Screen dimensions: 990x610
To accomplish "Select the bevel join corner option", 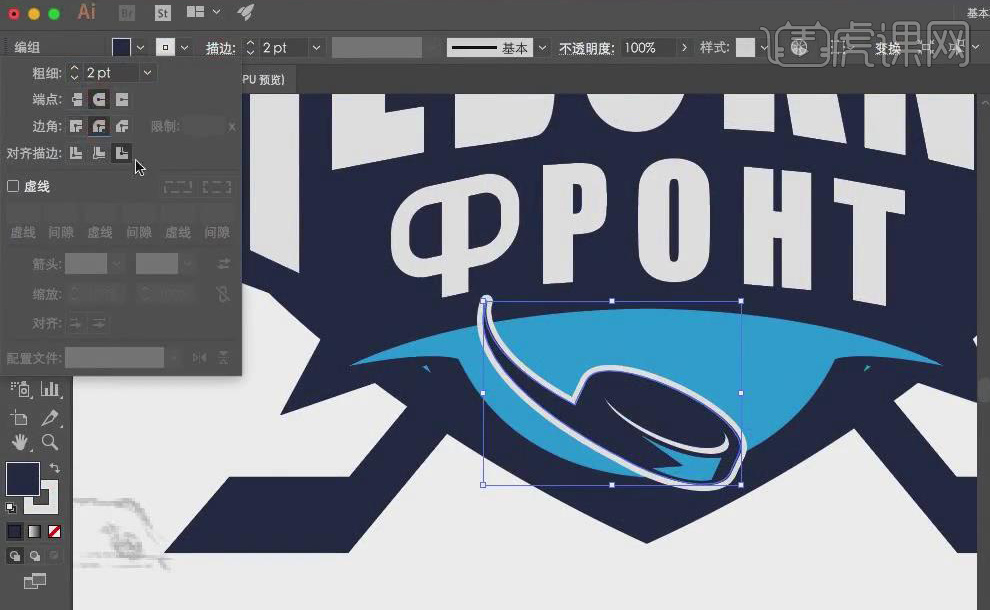I will coord(122,126).
